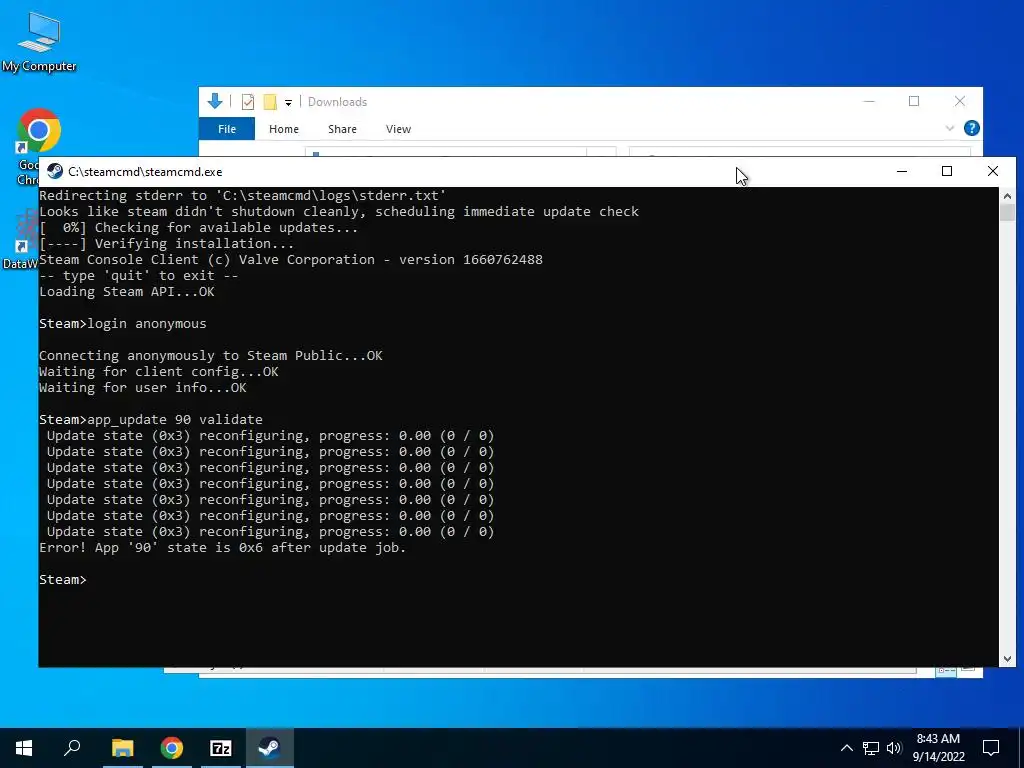Screen dimensions: 1024x768
Task: Open the Windows Start menu
Action: click(x=24, y=748)
